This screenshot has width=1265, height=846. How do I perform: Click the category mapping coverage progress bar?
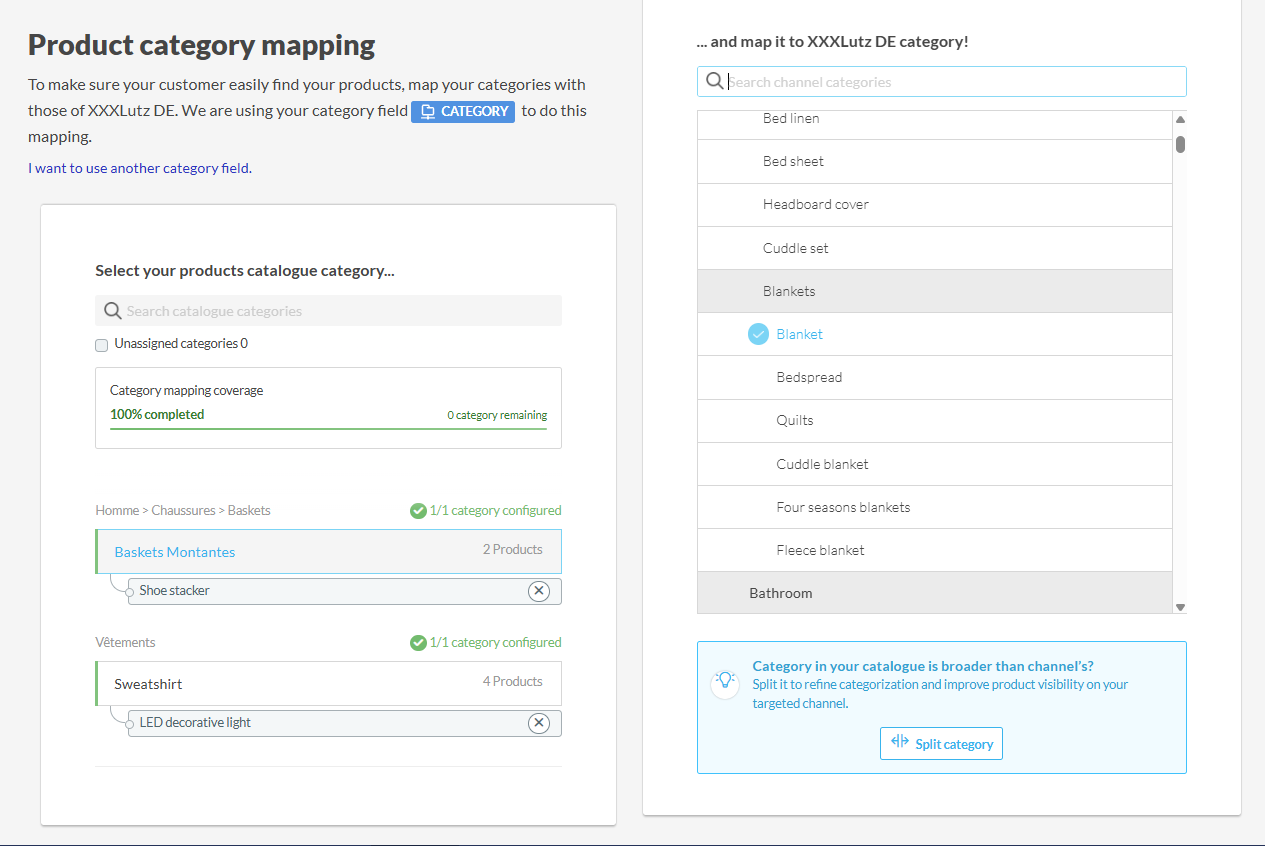[328, 429]
